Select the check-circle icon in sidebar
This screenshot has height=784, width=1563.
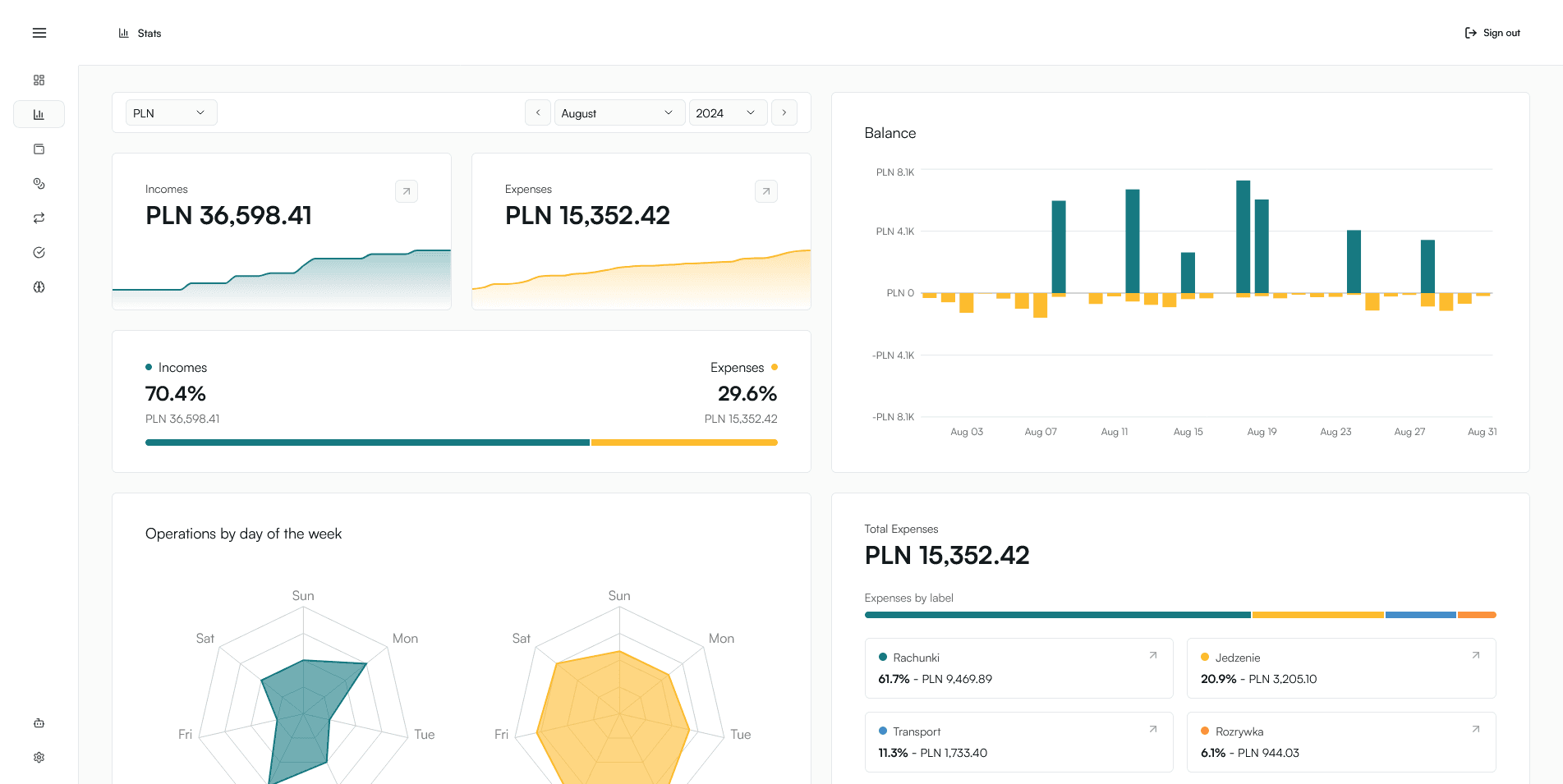point(39,252)
